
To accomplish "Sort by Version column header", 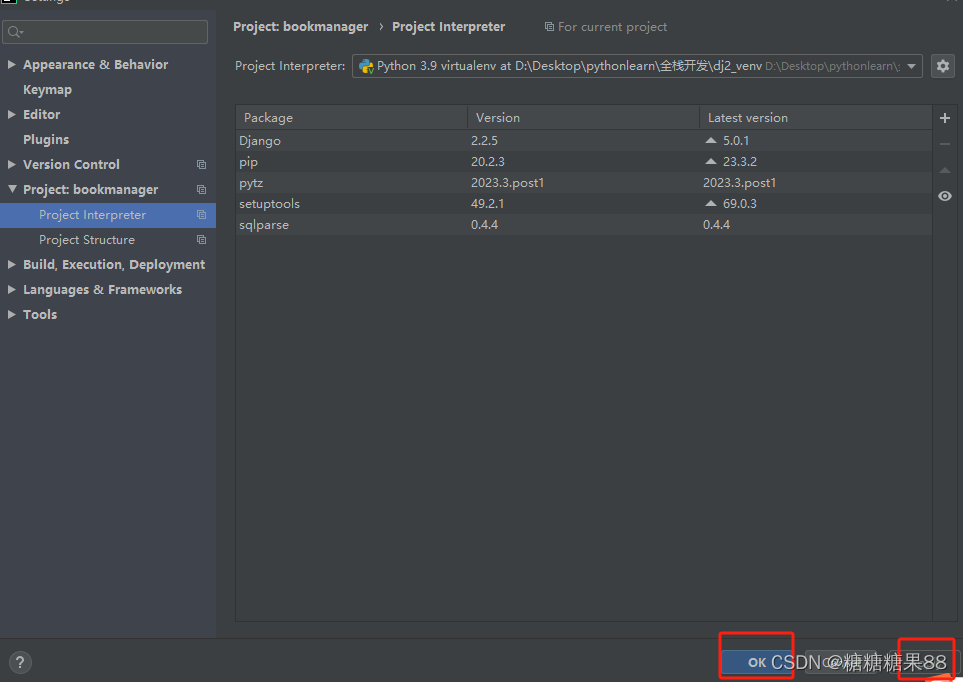I will (x=583, y=117).
